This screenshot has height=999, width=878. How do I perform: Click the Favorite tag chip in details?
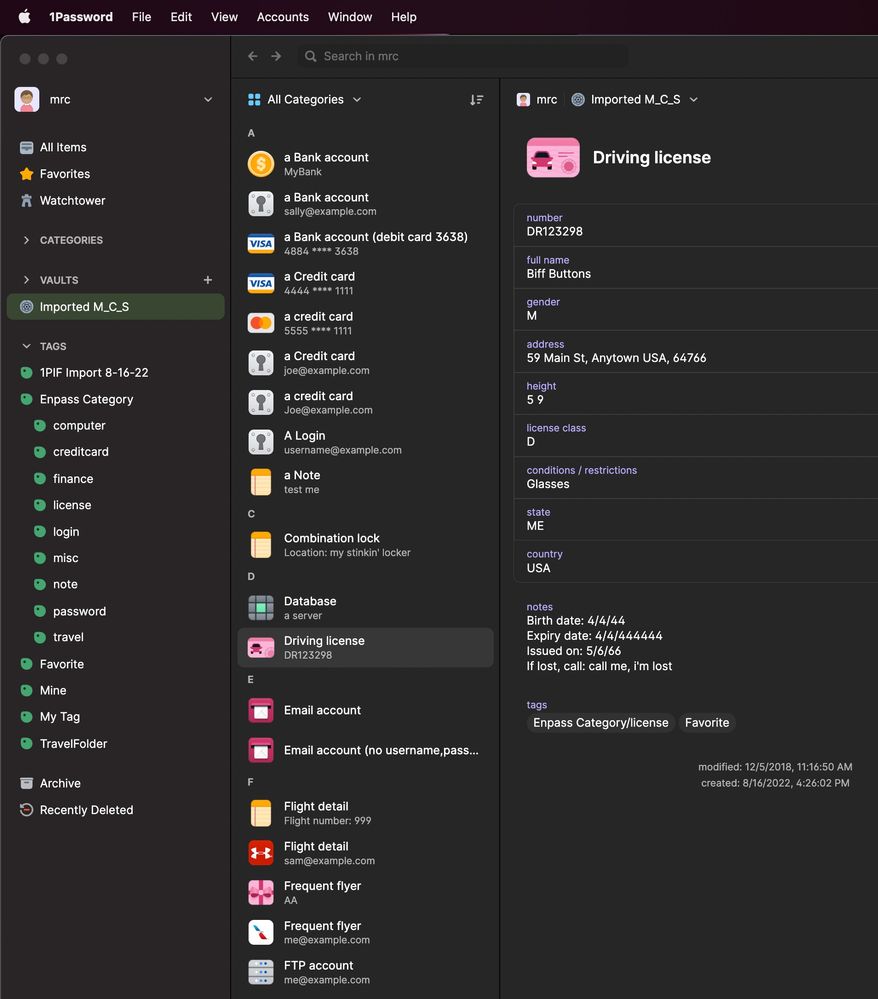coord(706,723)
